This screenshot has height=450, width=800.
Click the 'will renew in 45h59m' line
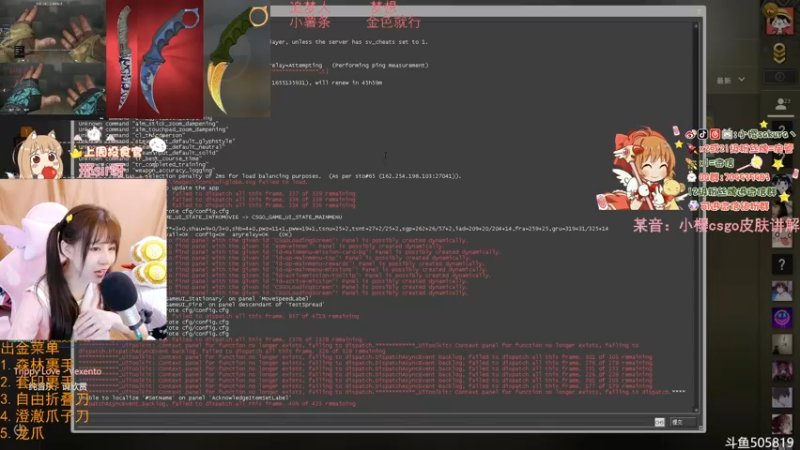pos(327,82)
